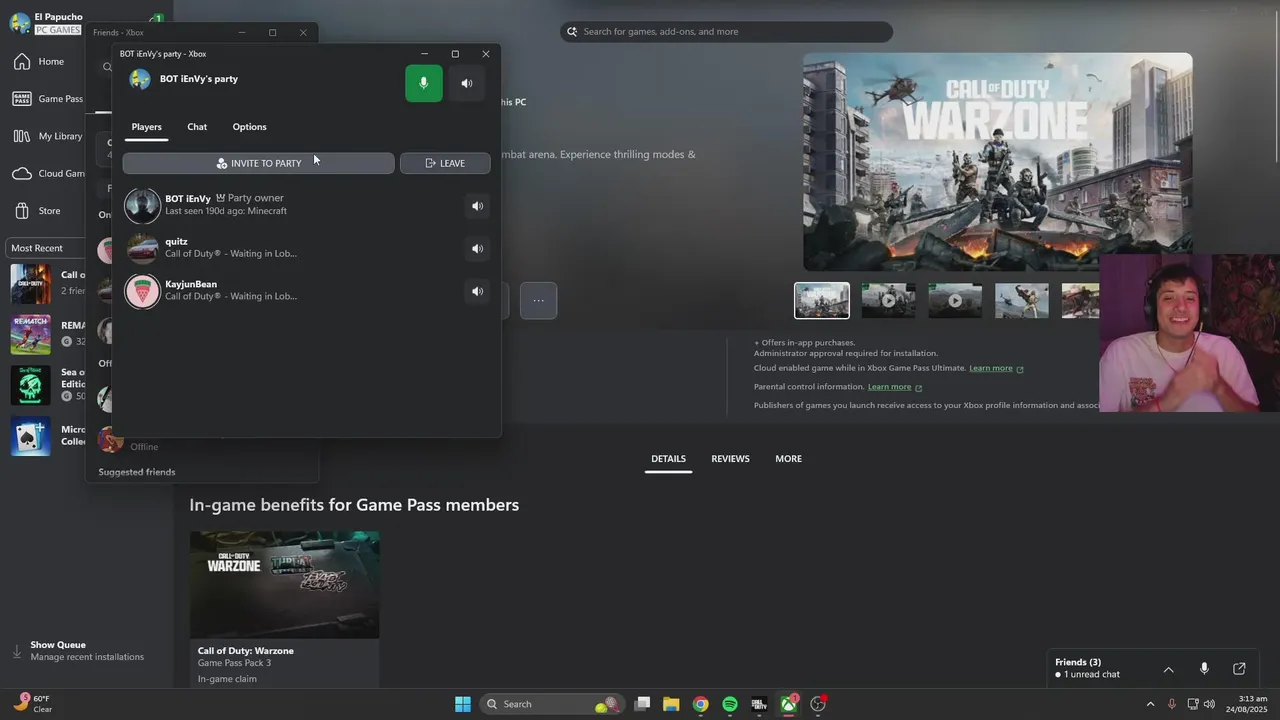Screen dimensions: 1280x720
Task: Open My Library in sidebar
Action: (x=48, y=136)
